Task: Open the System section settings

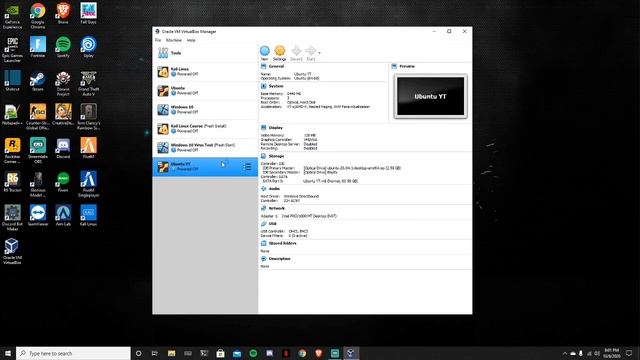Action: [276, 86]
